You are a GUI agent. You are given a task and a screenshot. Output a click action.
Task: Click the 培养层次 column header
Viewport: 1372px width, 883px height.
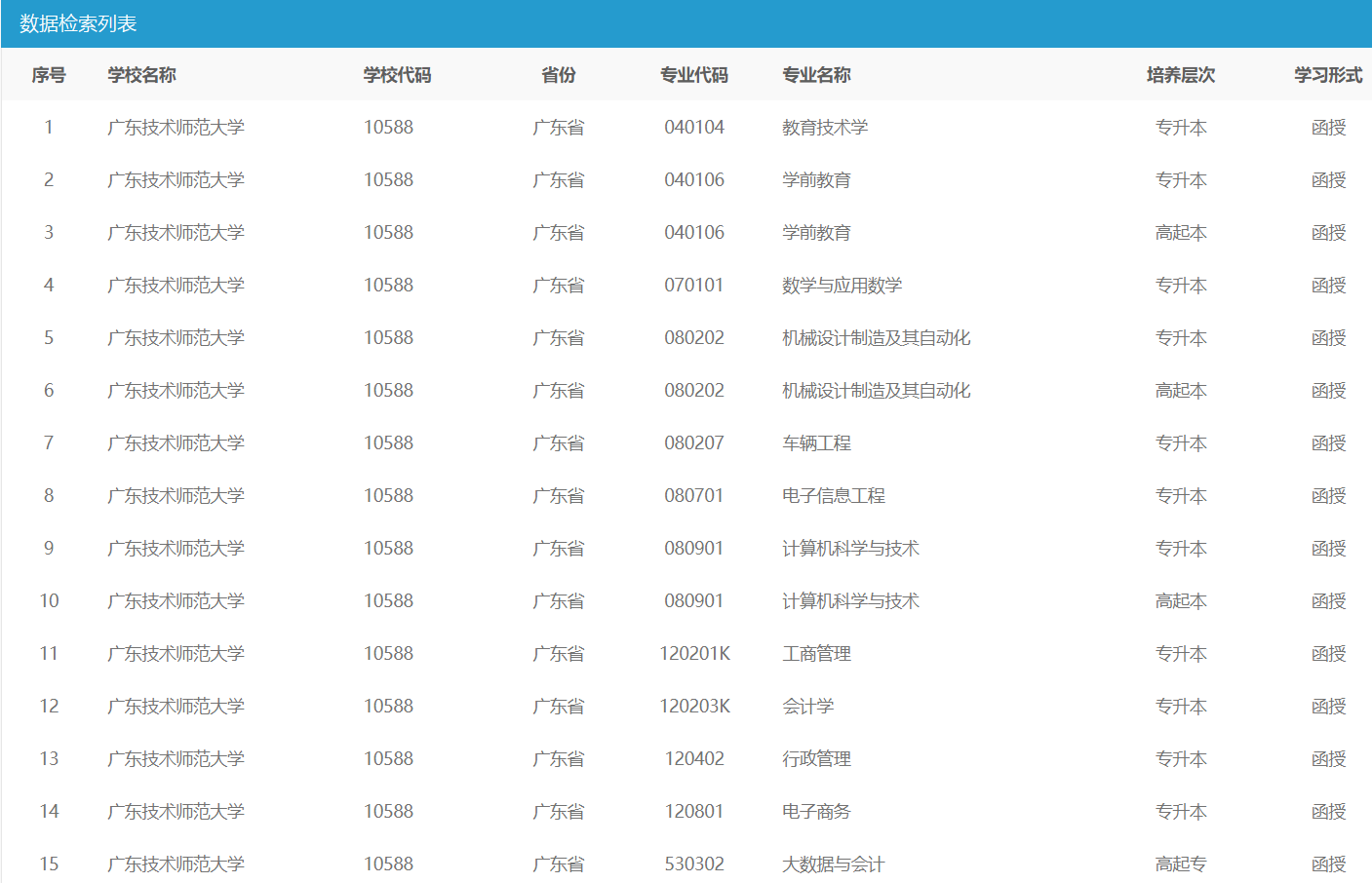pyautogui.click(x=1181, y=75)
